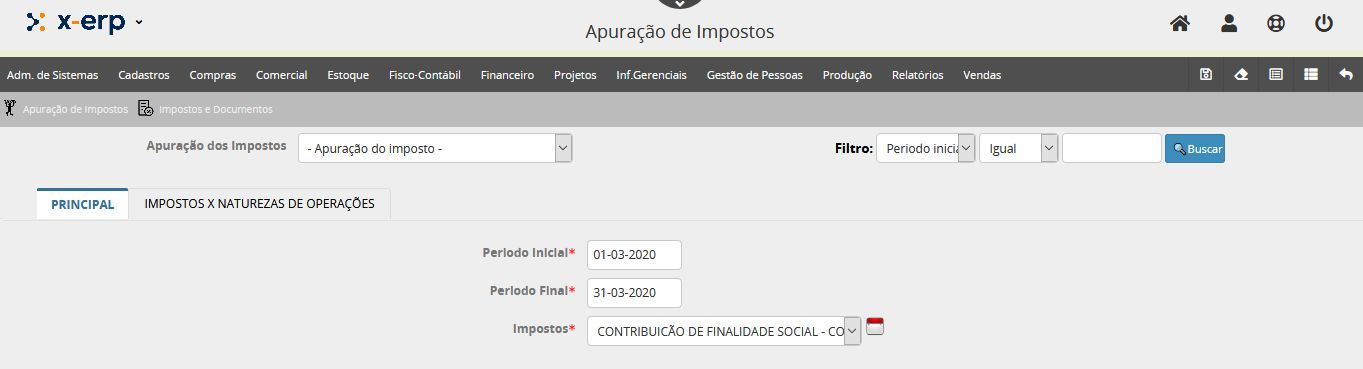Screen dimensions: 1363x369
Task: Click the power logout icon
Action: pos(1324,23)
